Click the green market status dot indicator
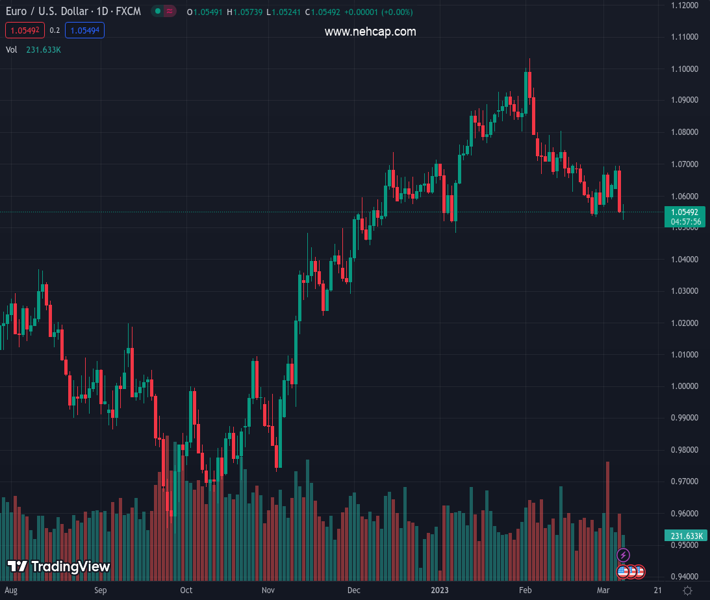710x600 pixels. [x=159, y=11]
